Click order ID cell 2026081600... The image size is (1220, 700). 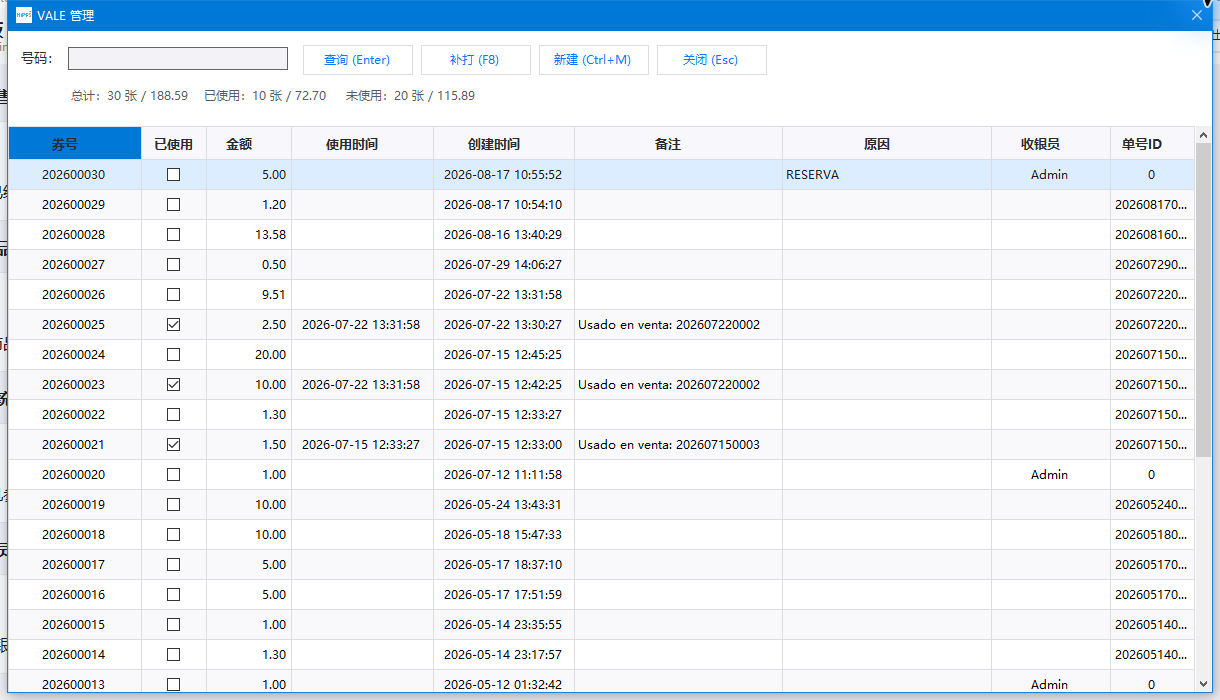click(1151, 235)
